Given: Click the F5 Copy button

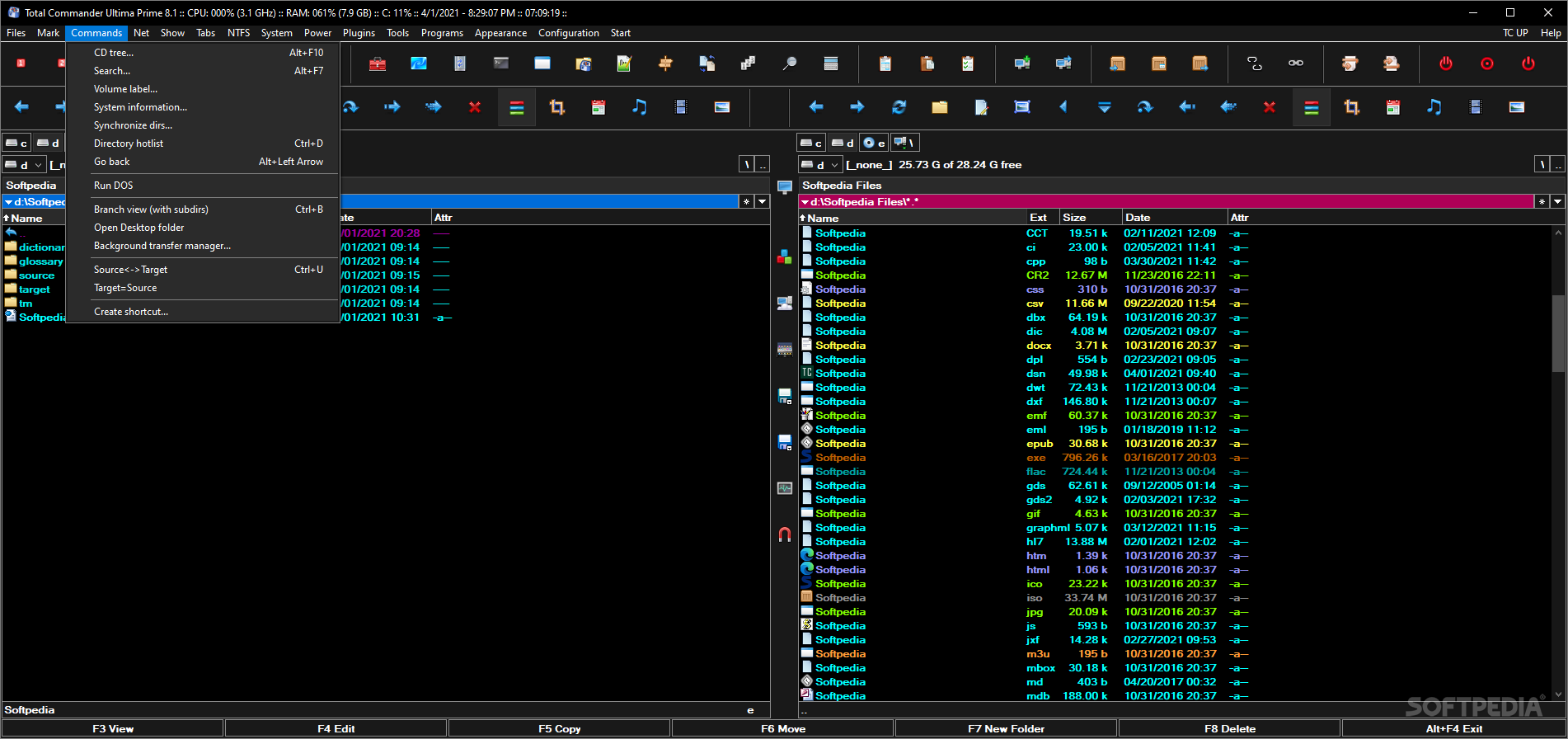Looking at the screenshot, I should [559, 728].
